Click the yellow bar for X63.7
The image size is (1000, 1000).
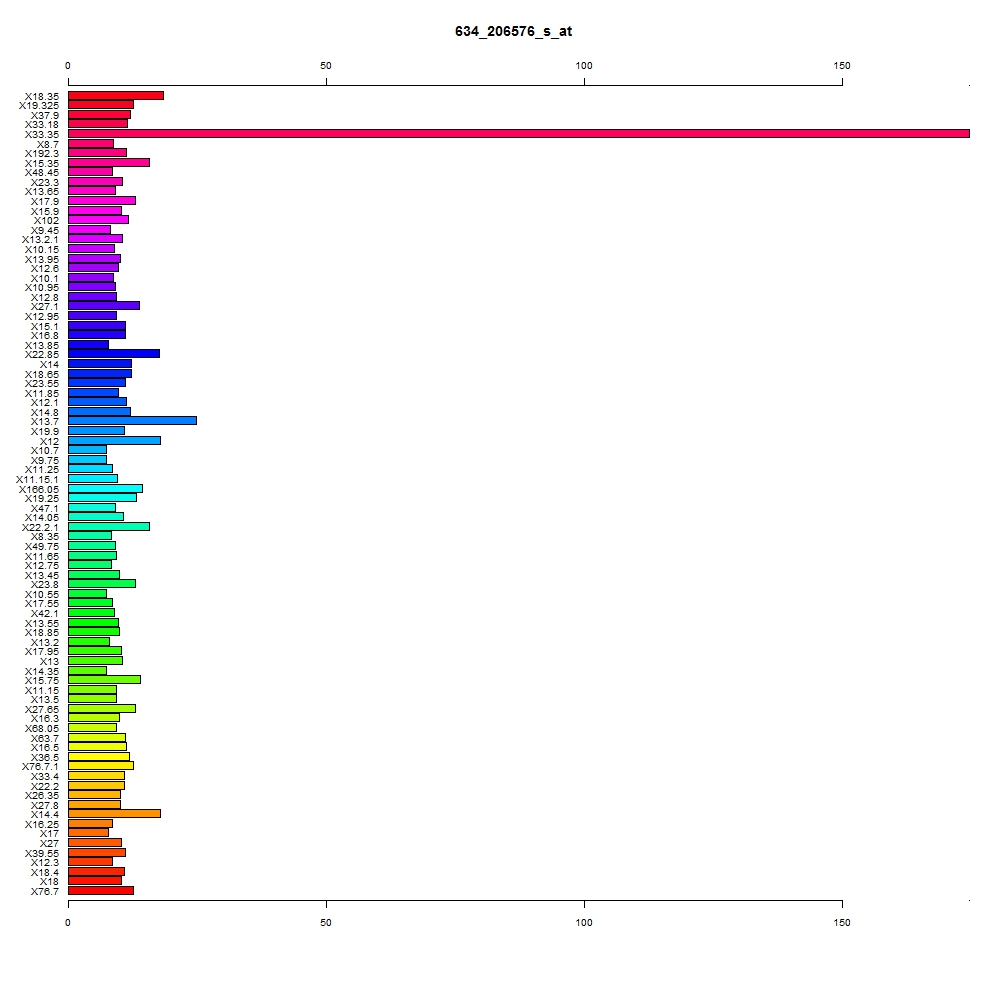coord(97,737)
